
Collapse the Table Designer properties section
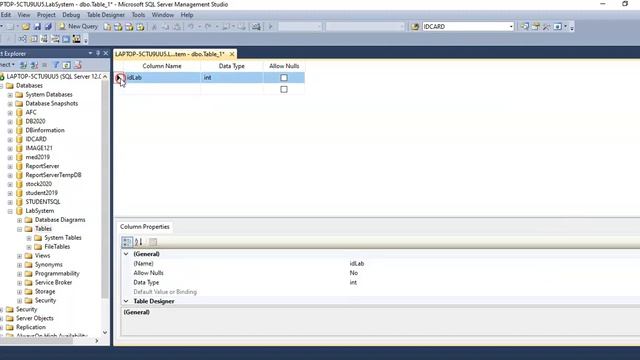(126, 301)
